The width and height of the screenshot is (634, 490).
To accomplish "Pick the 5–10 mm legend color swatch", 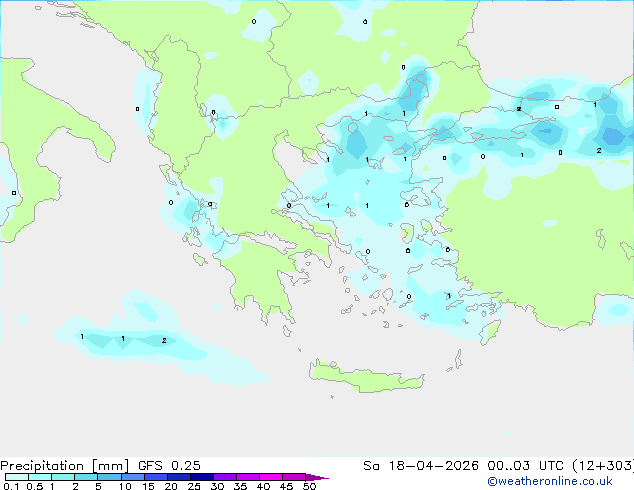I will pyautogui.click(x=109, y=477).
